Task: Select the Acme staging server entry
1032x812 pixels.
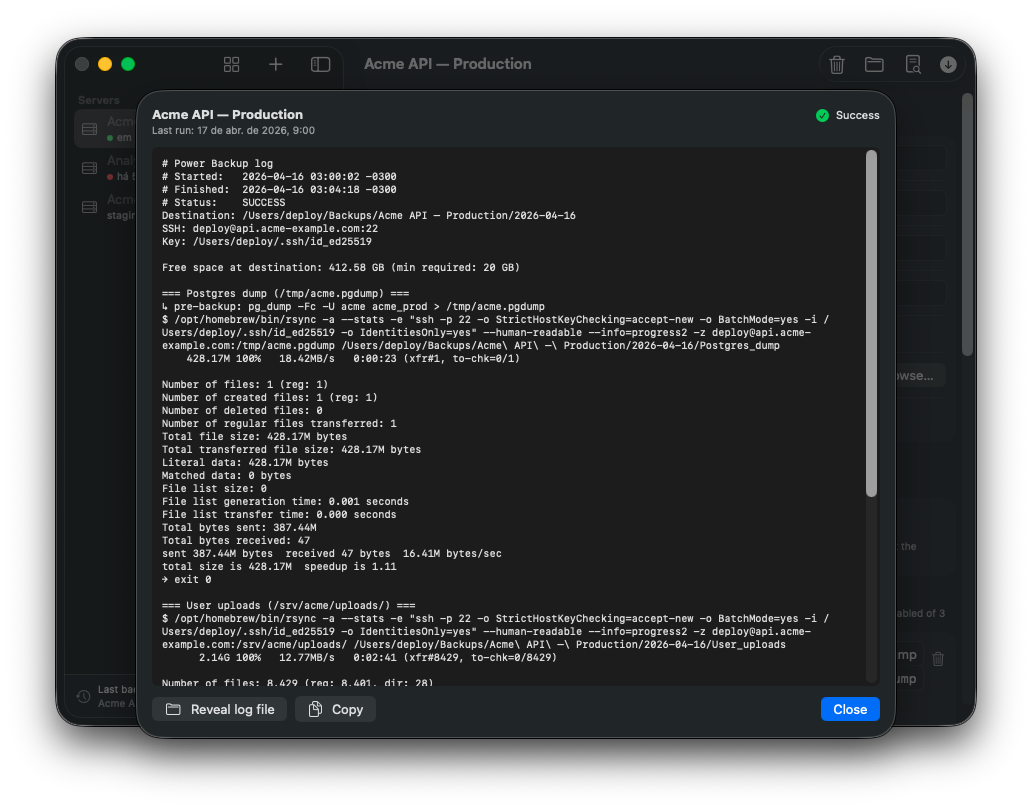Action: (x=105, y=207)
